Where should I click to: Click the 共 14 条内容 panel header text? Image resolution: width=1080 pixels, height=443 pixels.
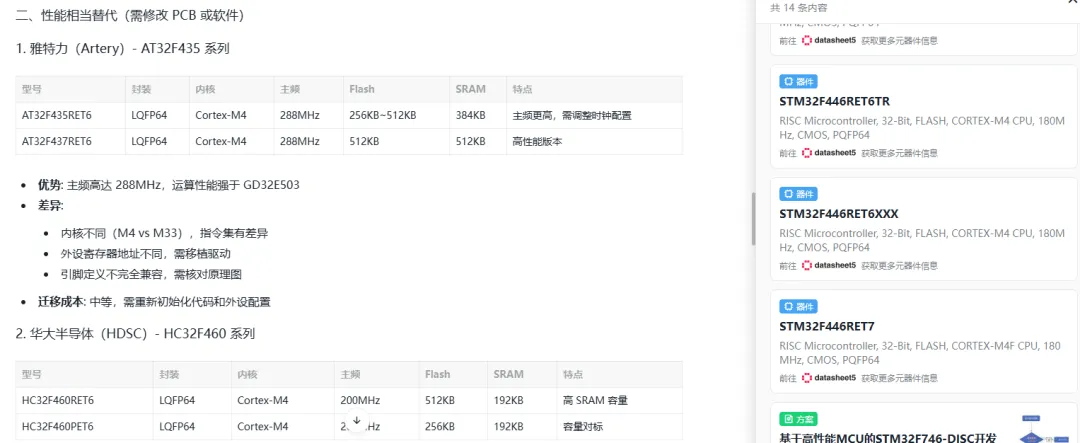[x=798, y=8]
